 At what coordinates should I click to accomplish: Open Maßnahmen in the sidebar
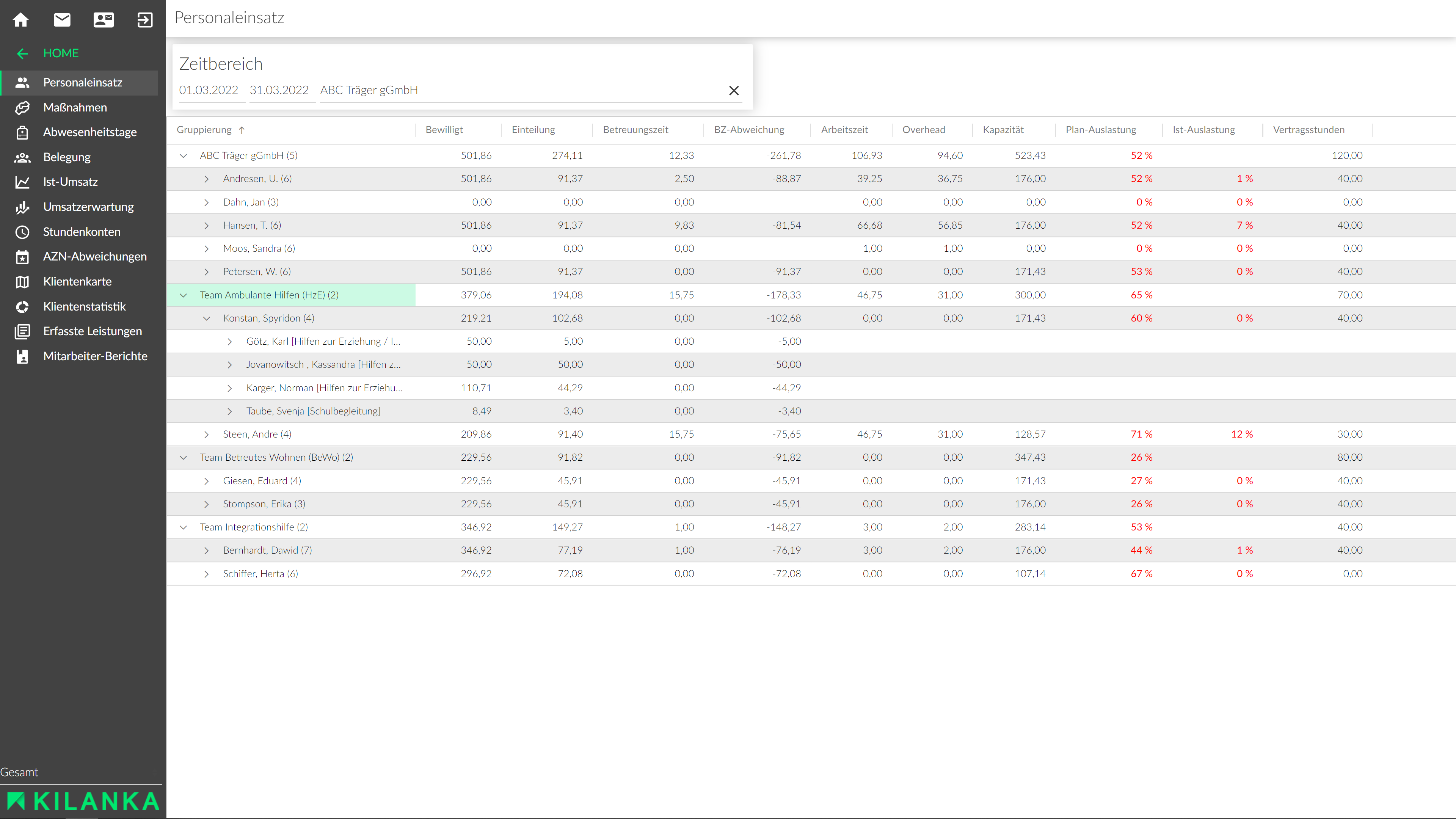click(75, 107)
